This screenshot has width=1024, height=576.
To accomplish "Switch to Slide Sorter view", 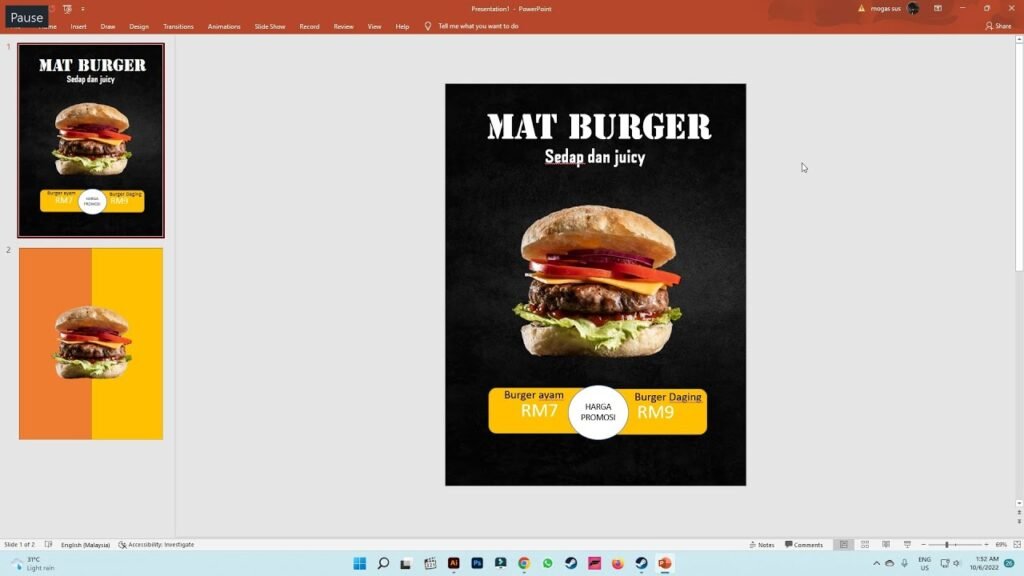I will pyautogui.click(x=864, y=545).
